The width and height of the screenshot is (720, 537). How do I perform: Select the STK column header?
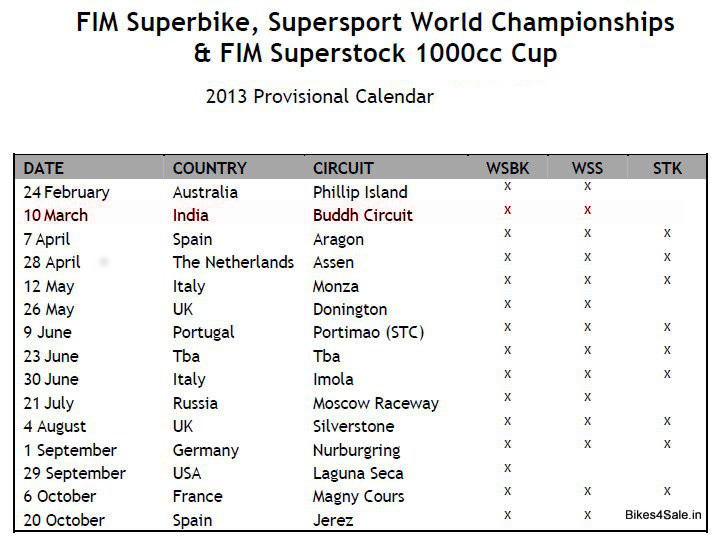[667, 168]
